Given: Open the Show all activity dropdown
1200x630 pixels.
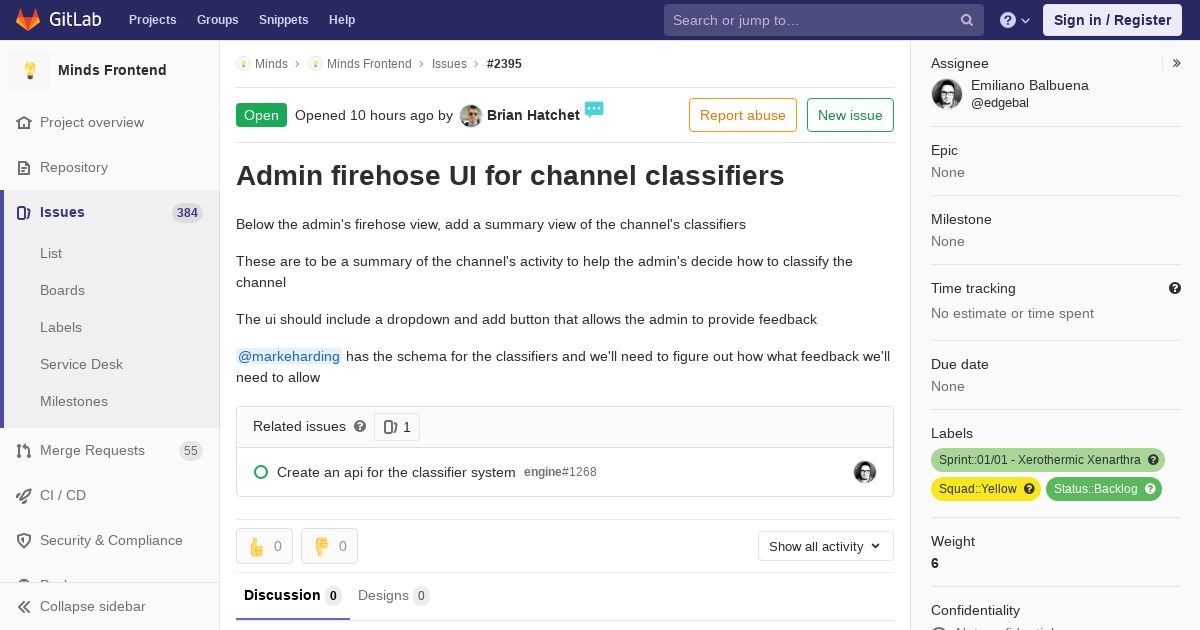Looking at the screenshot, I should pos(825,546).
